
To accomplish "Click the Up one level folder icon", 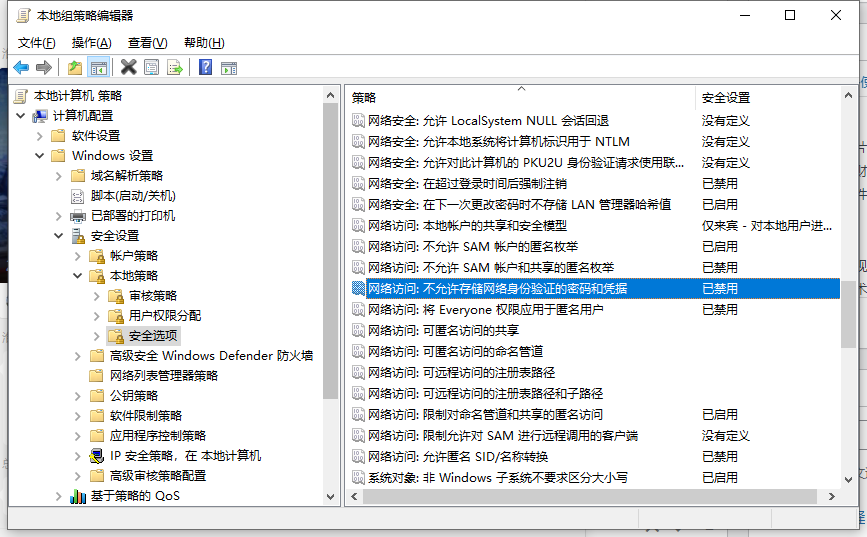I will pos(75,67).
